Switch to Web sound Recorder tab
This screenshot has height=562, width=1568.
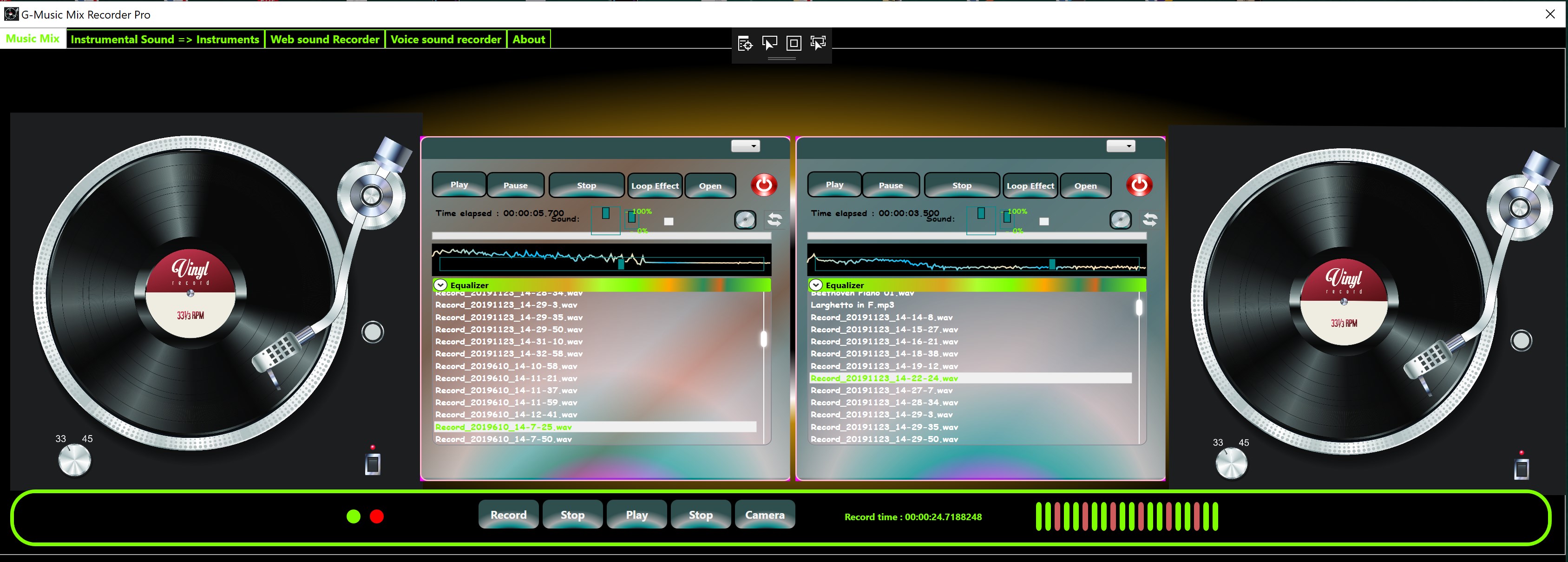(x=324, y=40)
